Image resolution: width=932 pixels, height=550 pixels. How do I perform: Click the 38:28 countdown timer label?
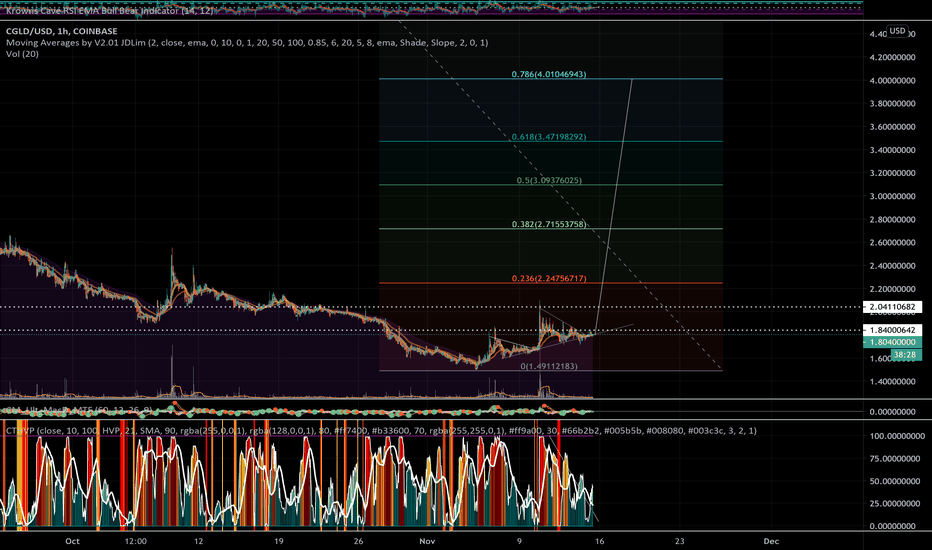point(905,354)
